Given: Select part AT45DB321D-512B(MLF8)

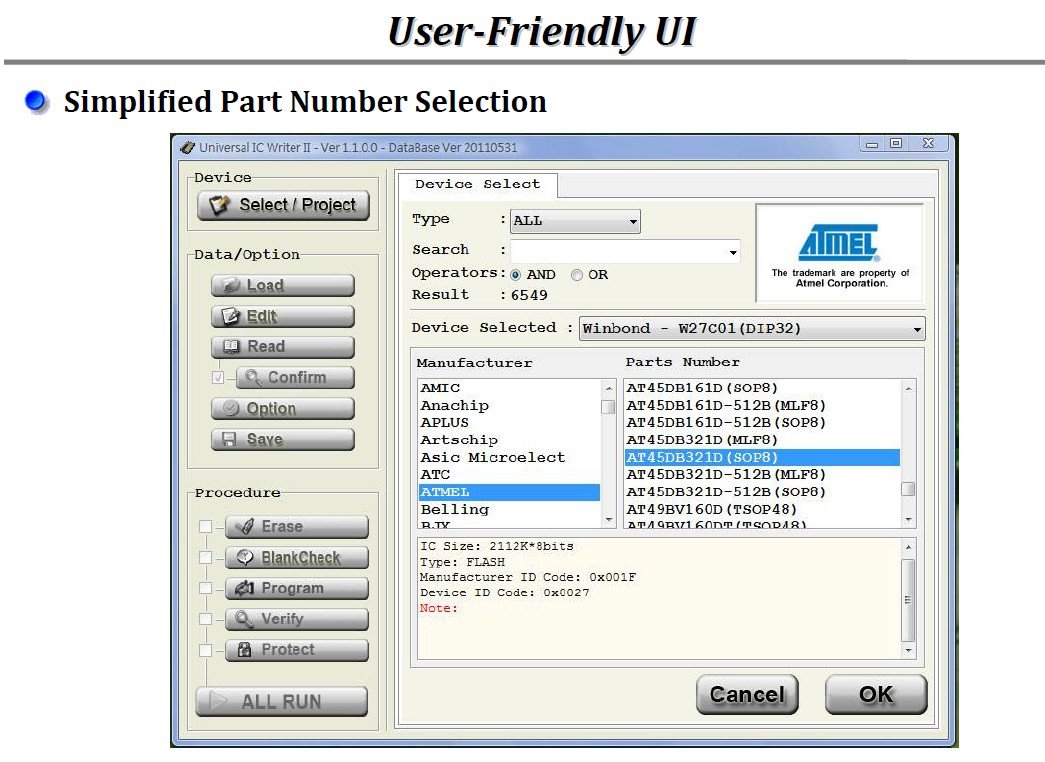Looking at the screenshot, I should [762, 475].
